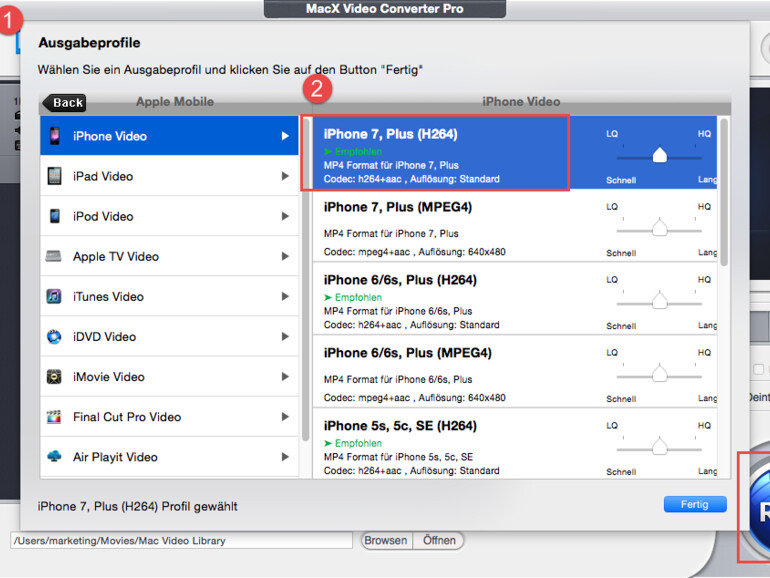Screen dimensions: 770x578
Task: Expand the iPad Video category arrow
Action: [285, 176]
